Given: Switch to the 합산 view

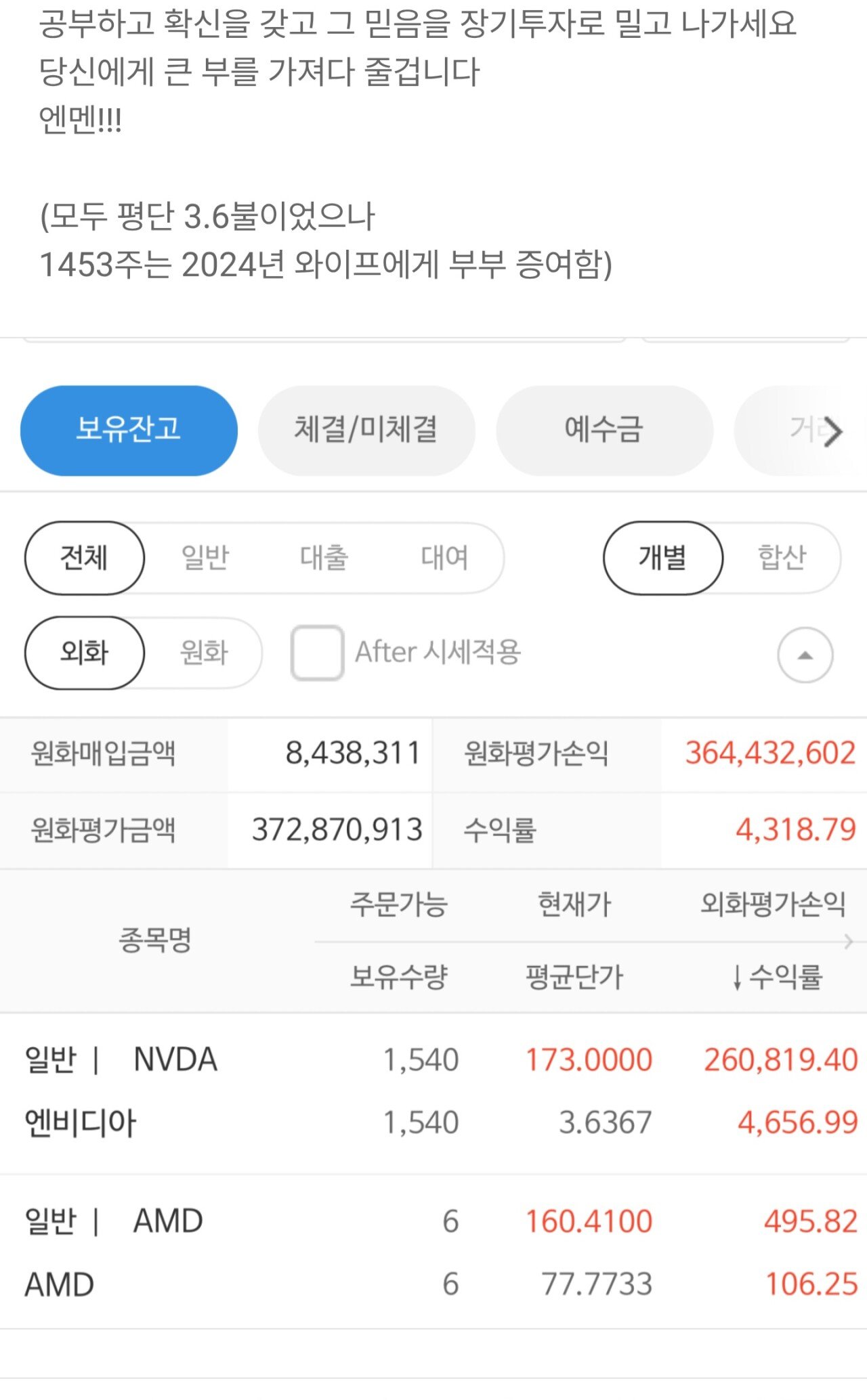Looking at the screenshot, I should click(782, 558).
